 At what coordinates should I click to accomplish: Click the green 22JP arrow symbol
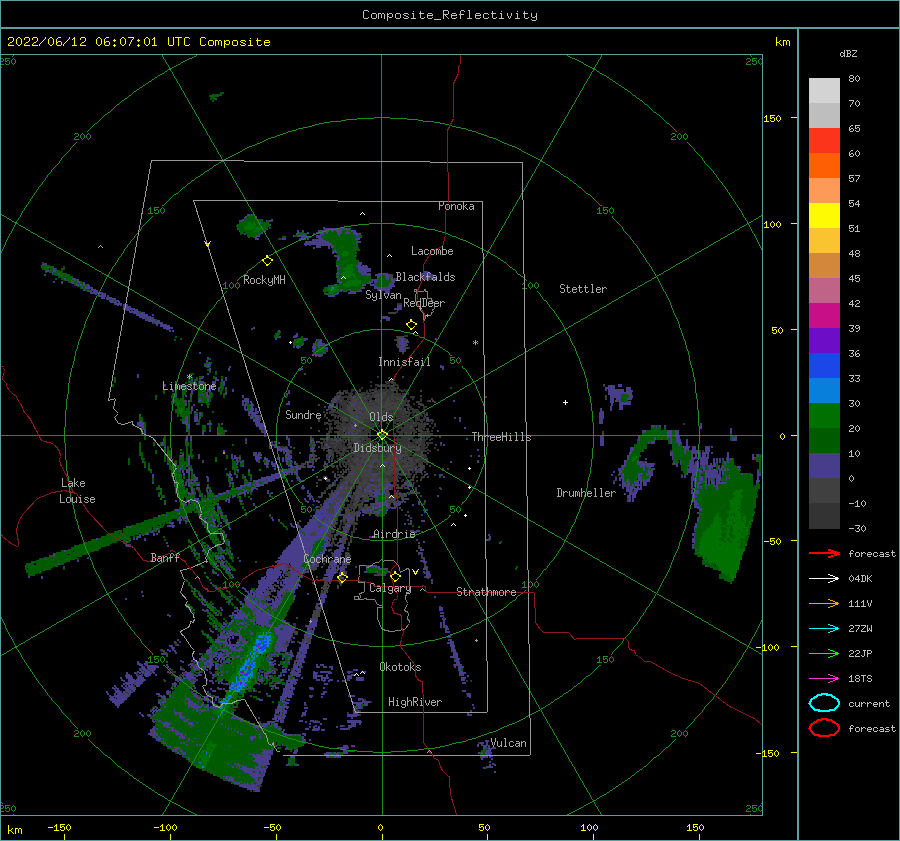coord(824,653)
